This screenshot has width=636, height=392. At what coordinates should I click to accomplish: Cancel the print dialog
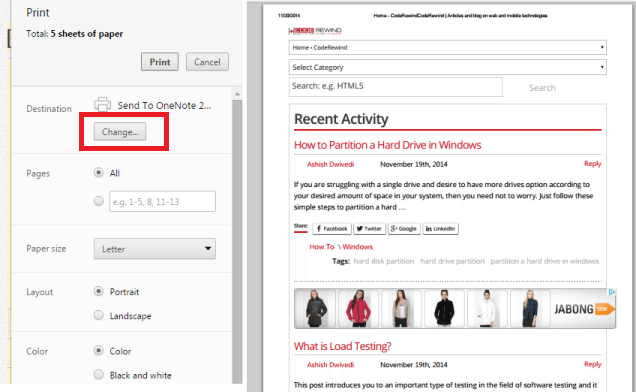click(207, 62)
